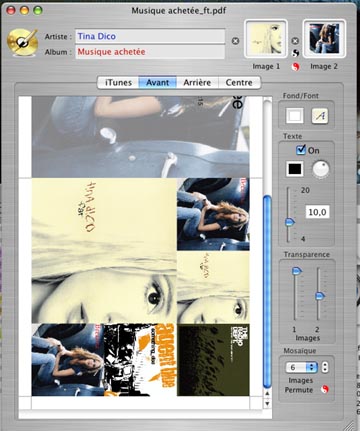Click the text rotation knob
360x431 pixels.
coord(321,169)
